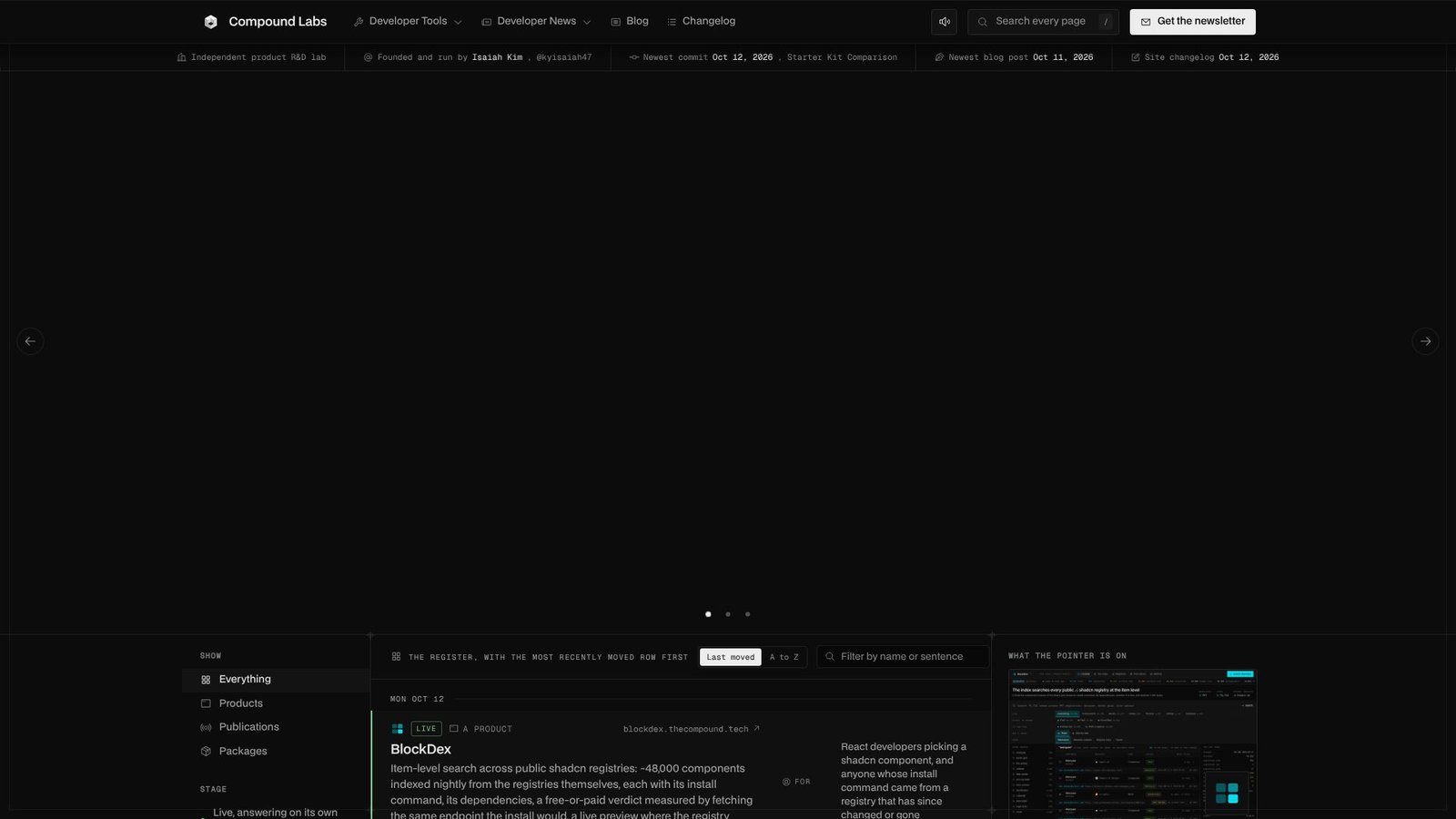Focus the Search every page field
Image resolution: width=1456 pixels, height=819 pixels.
1043,22
